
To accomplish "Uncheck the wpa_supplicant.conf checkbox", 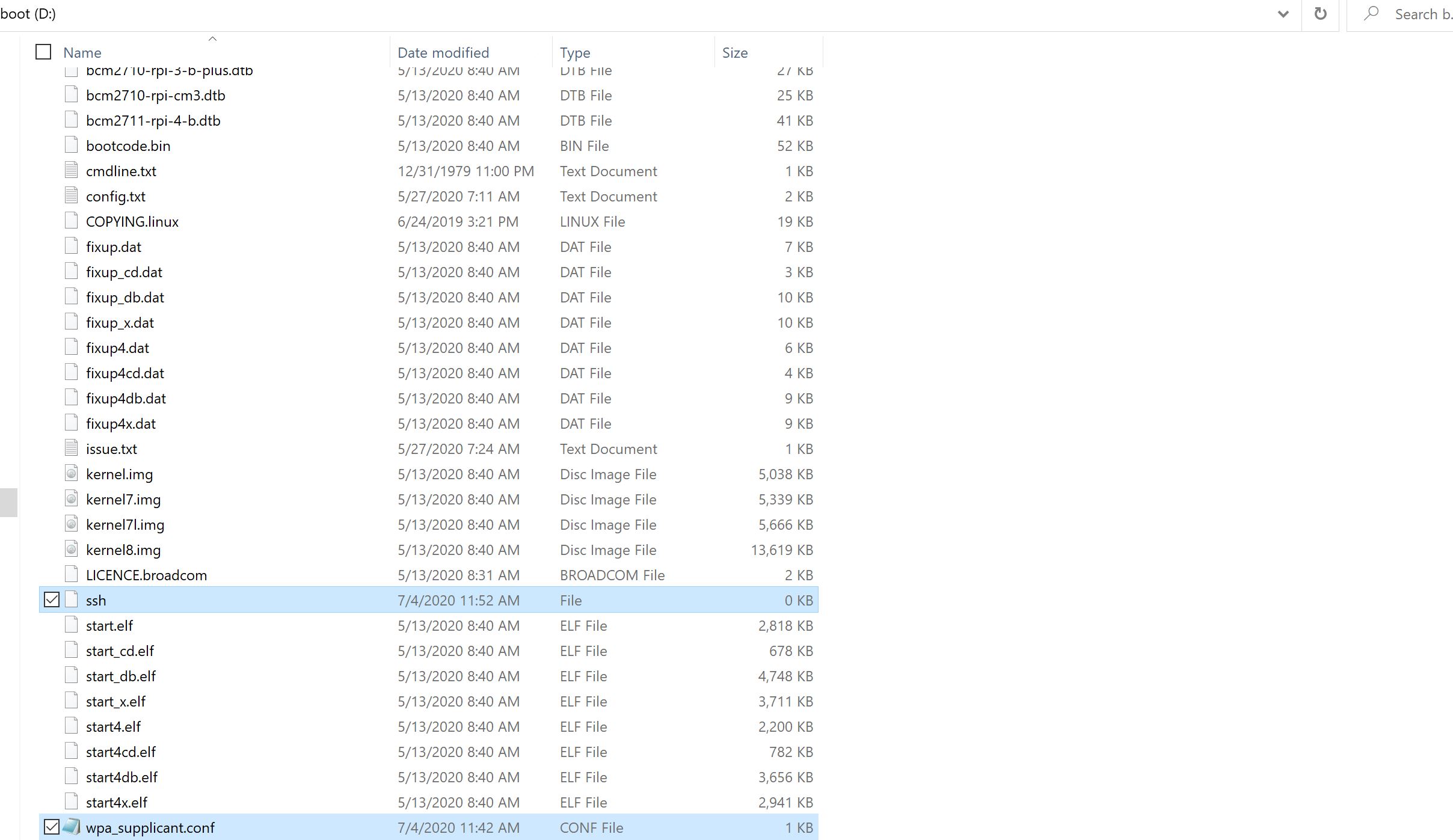I will pyautogui.click(x=52, y=827).
